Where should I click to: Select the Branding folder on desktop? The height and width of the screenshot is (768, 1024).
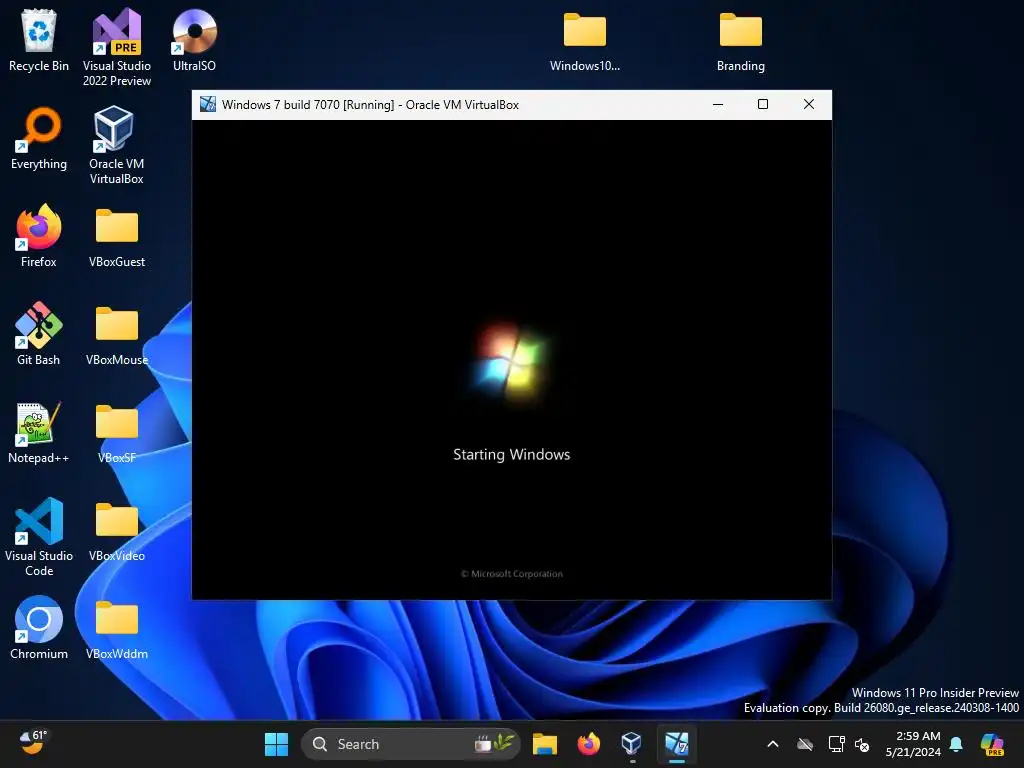(741, 42)
